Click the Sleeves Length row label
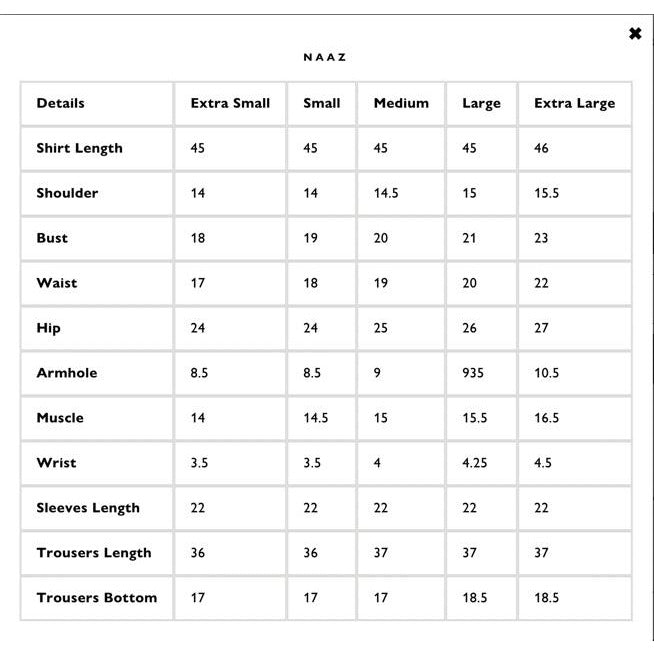654x654 pixels. click(x=88, y=508)
